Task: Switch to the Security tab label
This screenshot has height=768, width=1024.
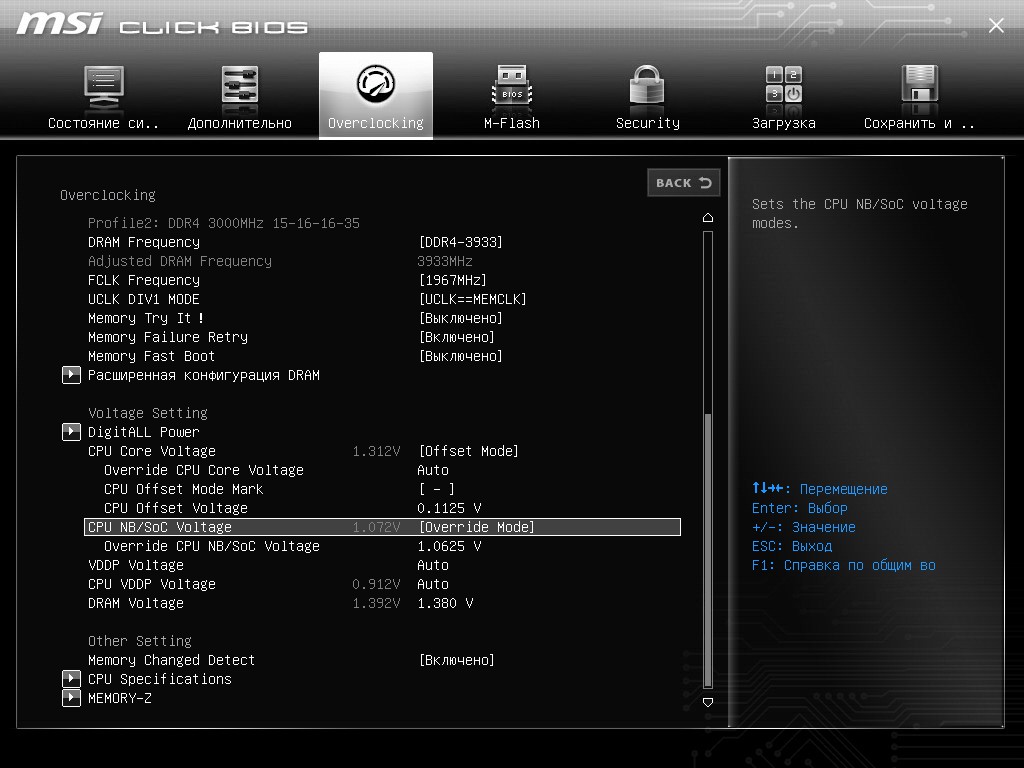Action: pos(648,123)
